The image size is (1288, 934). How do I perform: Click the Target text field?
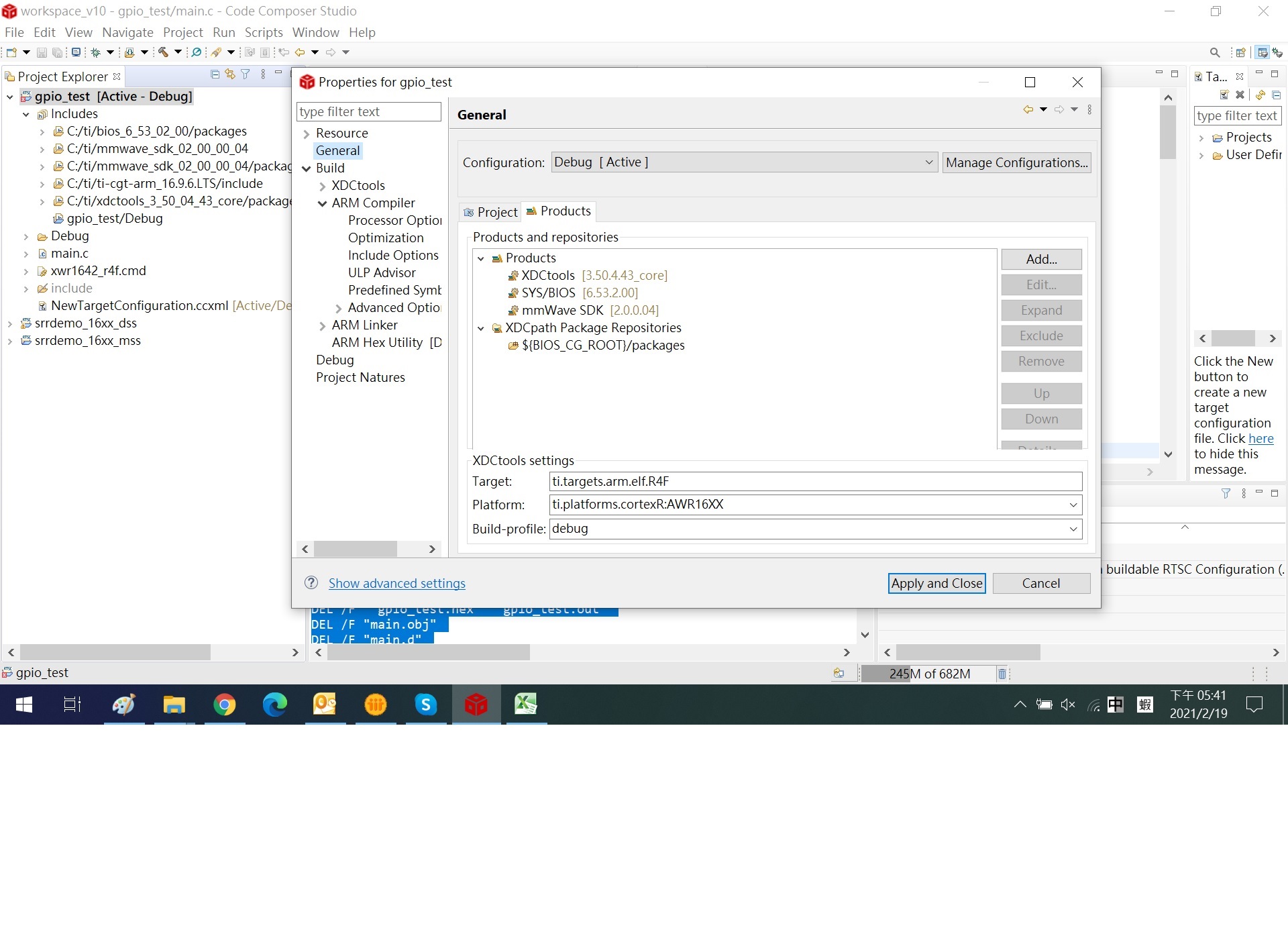815,481
